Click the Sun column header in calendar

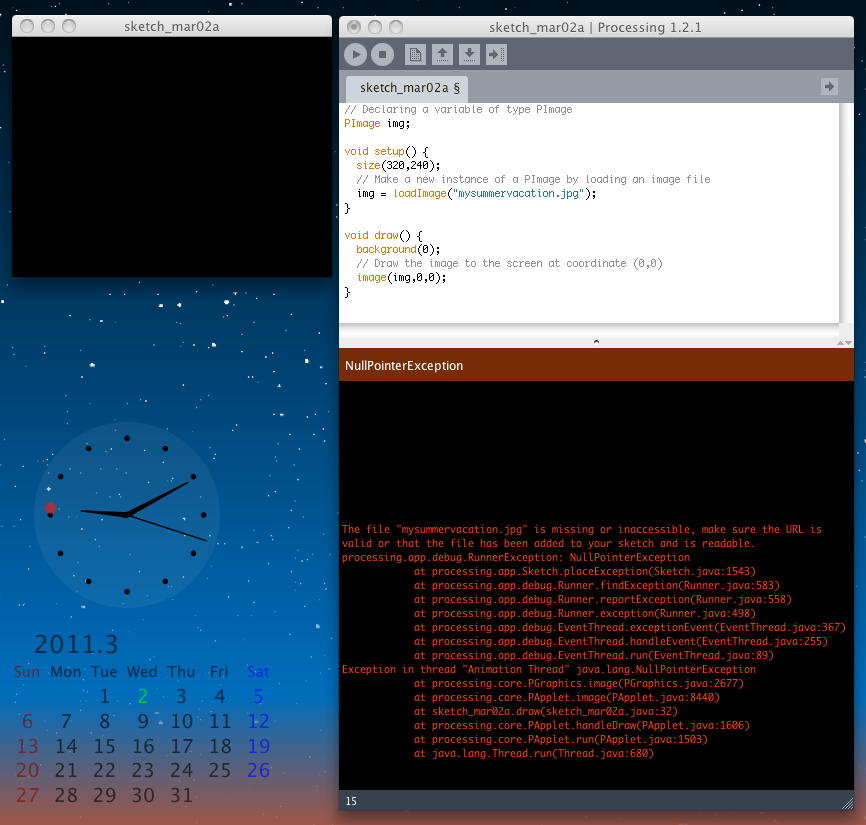[27, 671]
